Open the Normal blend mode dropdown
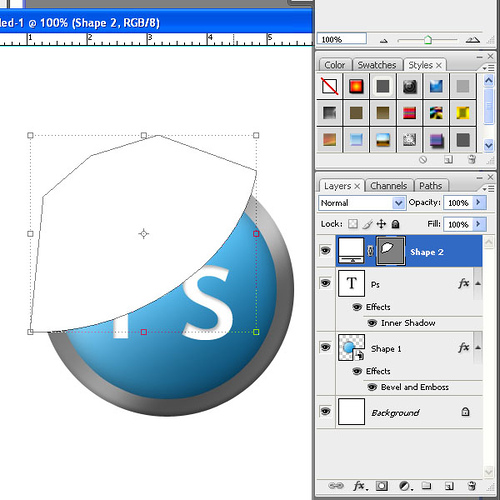 pos(362,203)
